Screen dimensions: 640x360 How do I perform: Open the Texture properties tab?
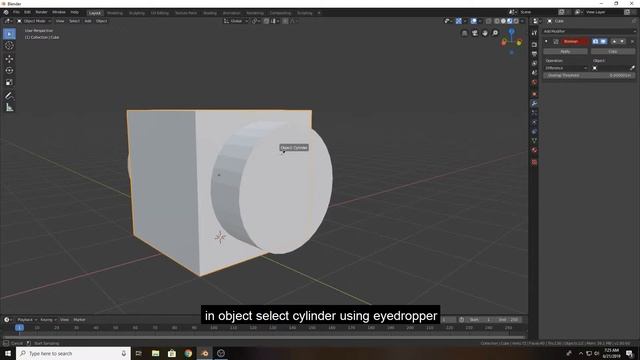click(534, 162)
